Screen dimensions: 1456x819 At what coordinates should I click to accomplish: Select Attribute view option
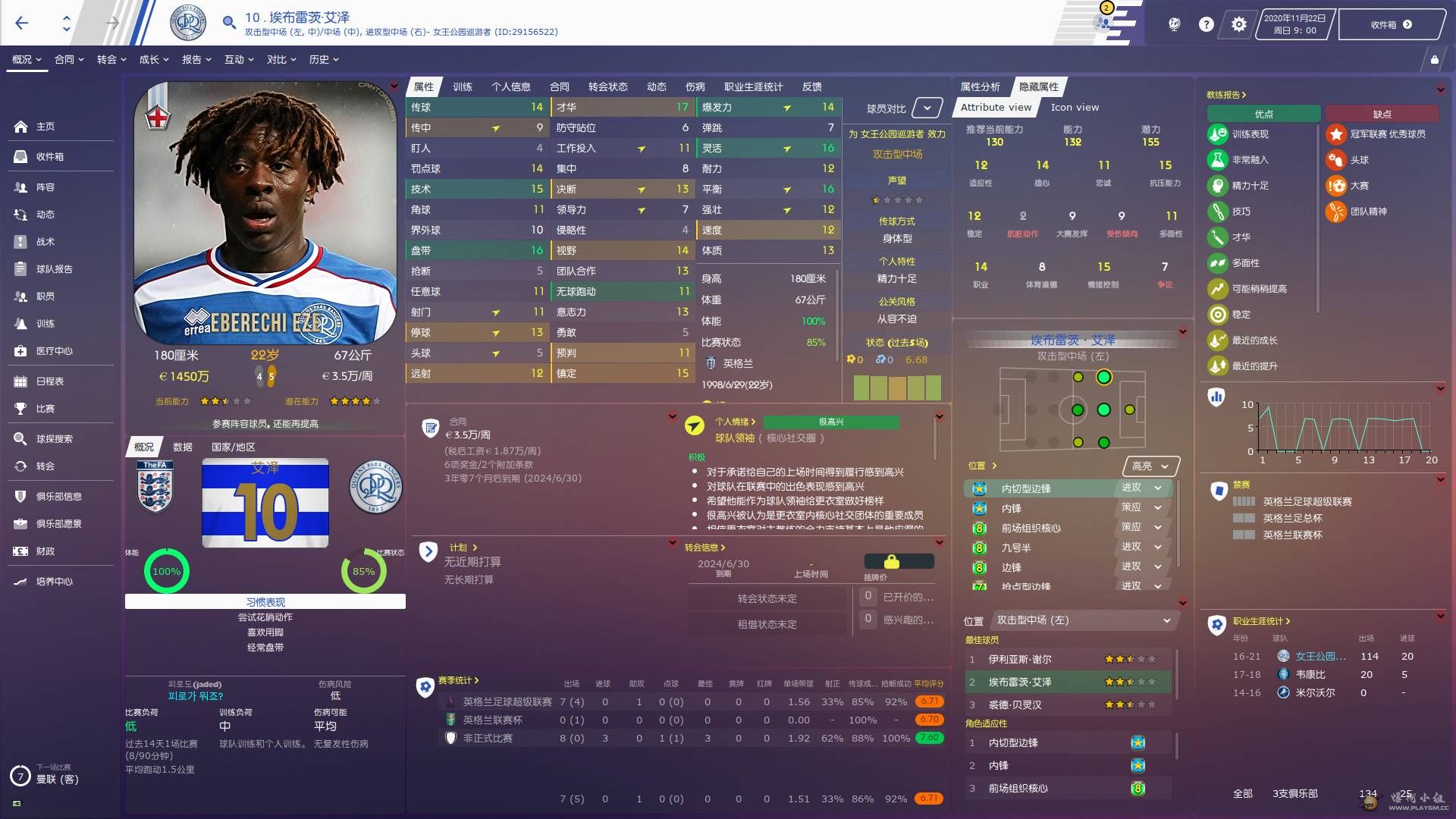point(996,108)
